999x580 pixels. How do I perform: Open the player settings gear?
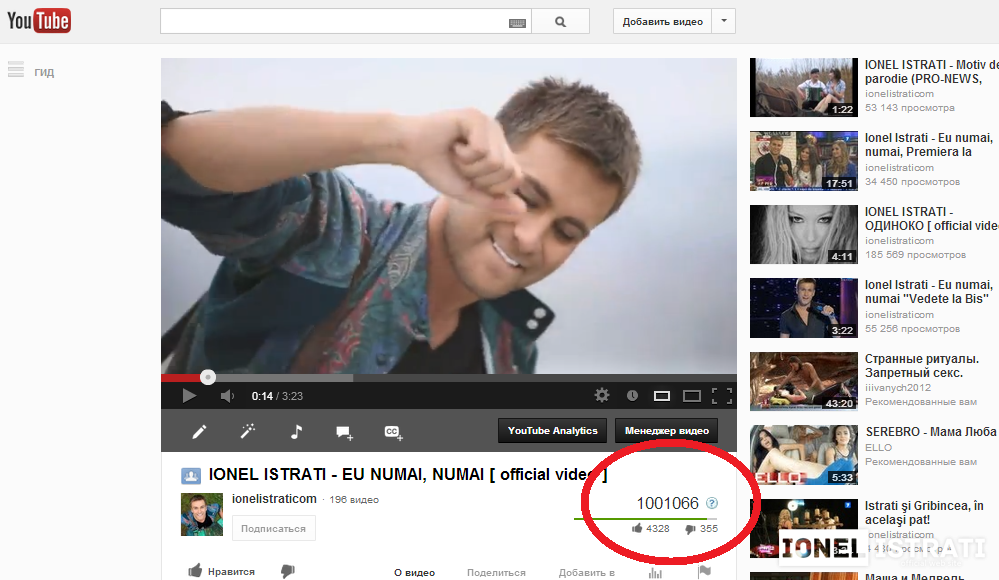pos(602,395)
